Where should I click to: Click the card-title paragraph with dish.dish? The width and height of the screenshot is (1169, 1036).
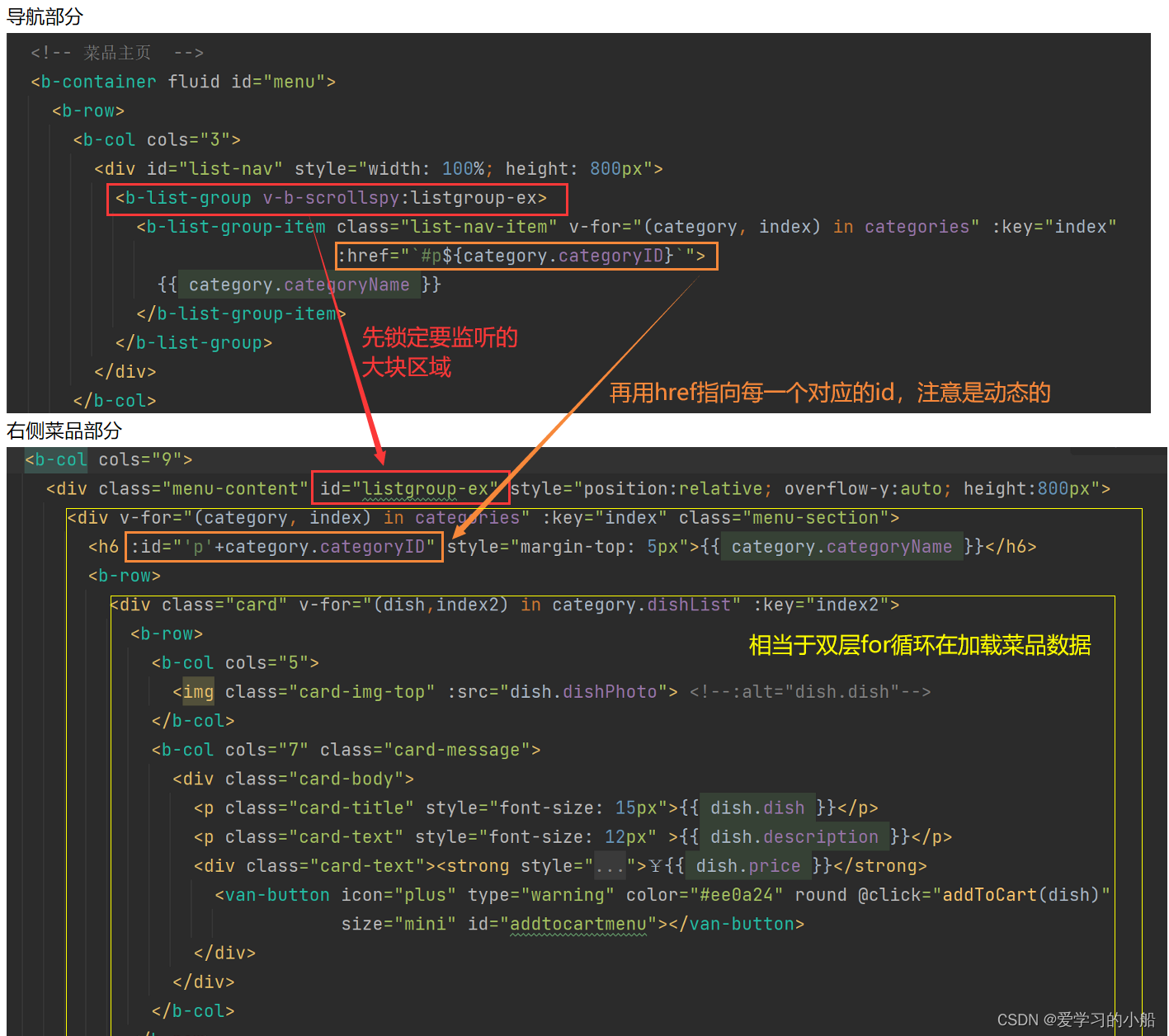[535, 808]
